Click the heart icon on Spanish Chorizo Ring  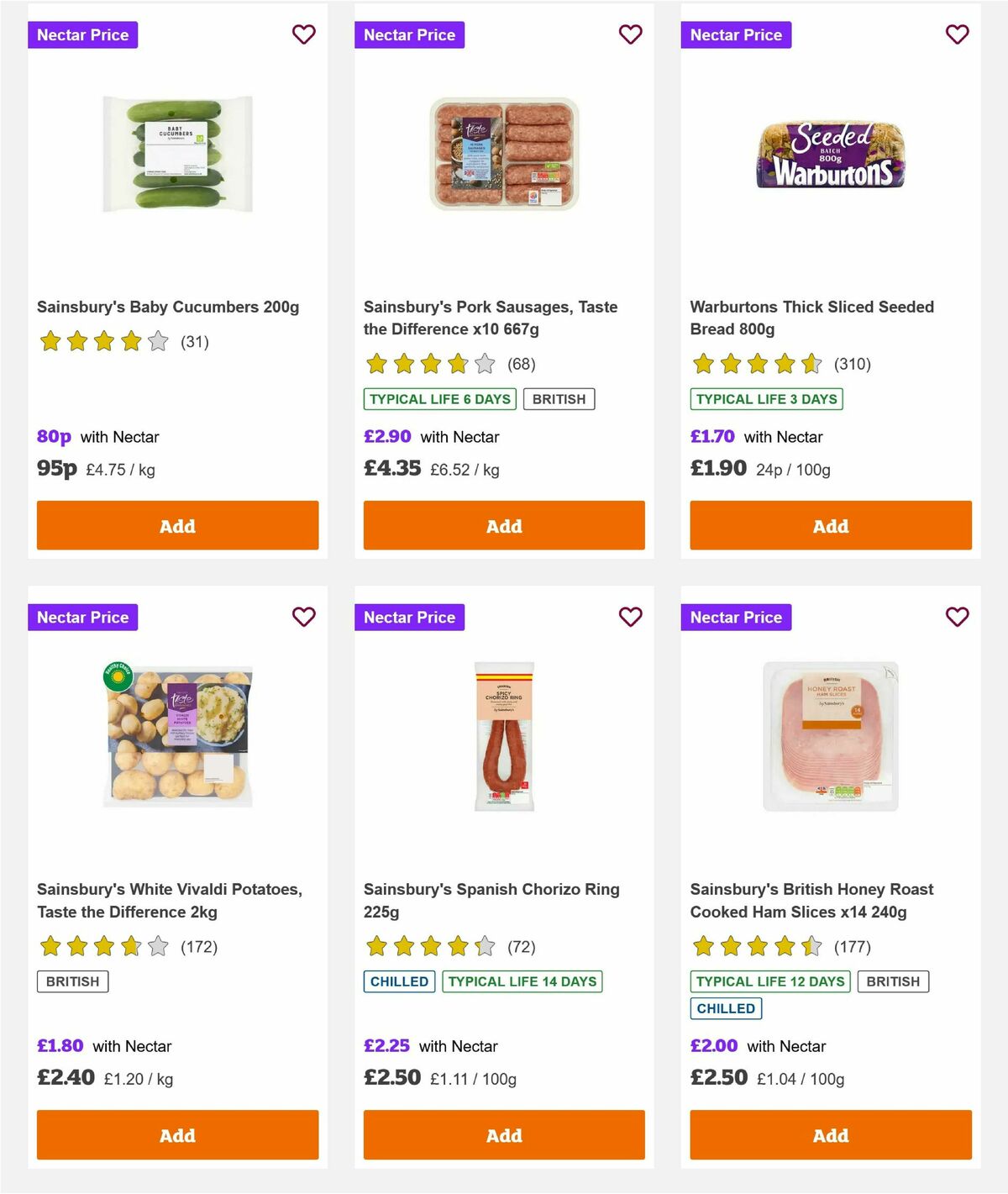[x=630, y=617]
